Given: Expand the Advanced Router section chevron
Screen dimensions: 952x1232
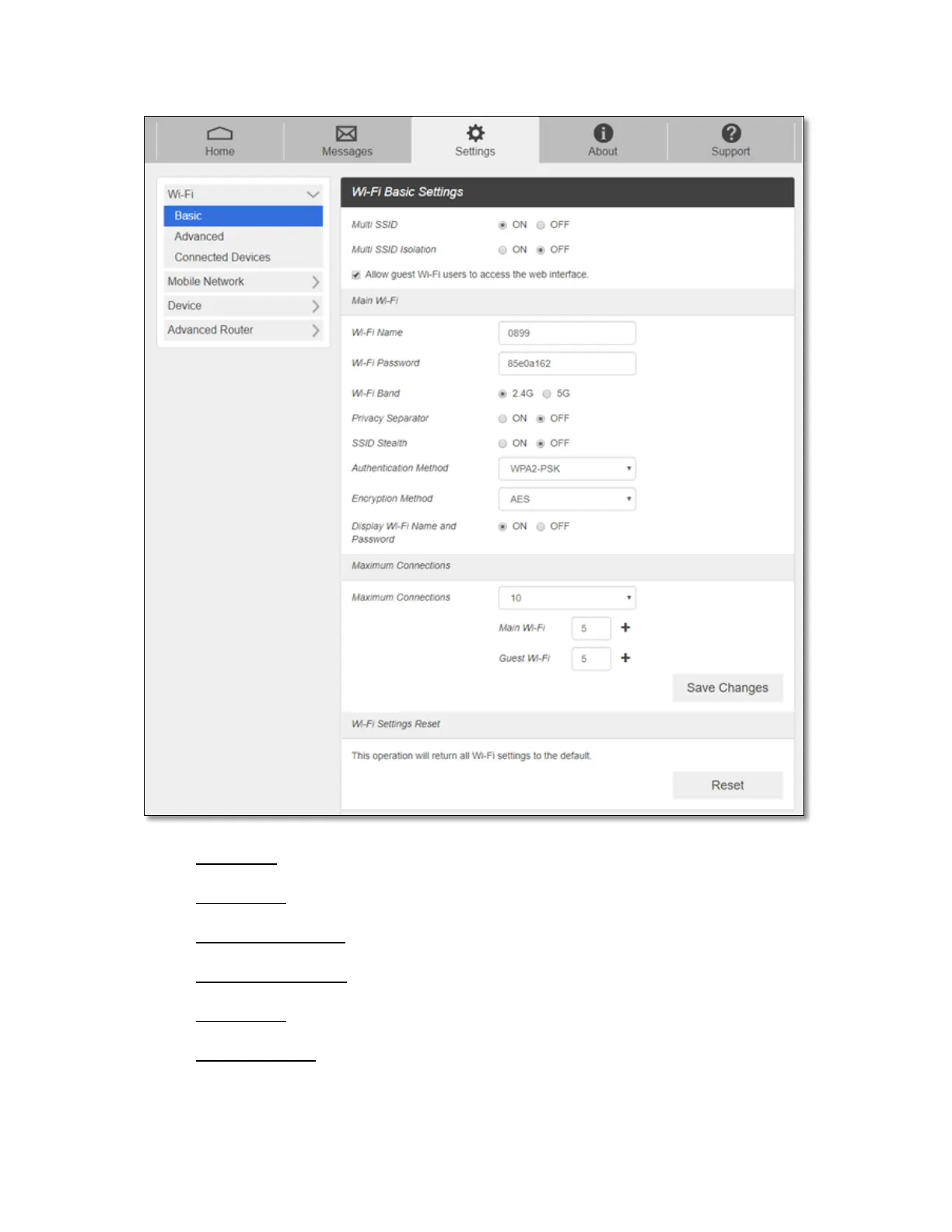Looking at the screenshot, I should (316, 330).
